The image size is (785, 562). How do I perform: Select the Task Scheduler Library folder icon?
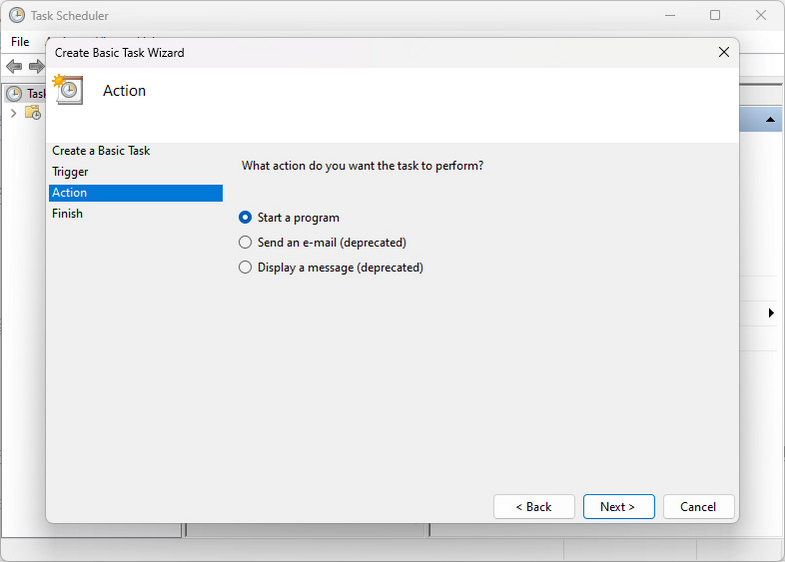33,113
